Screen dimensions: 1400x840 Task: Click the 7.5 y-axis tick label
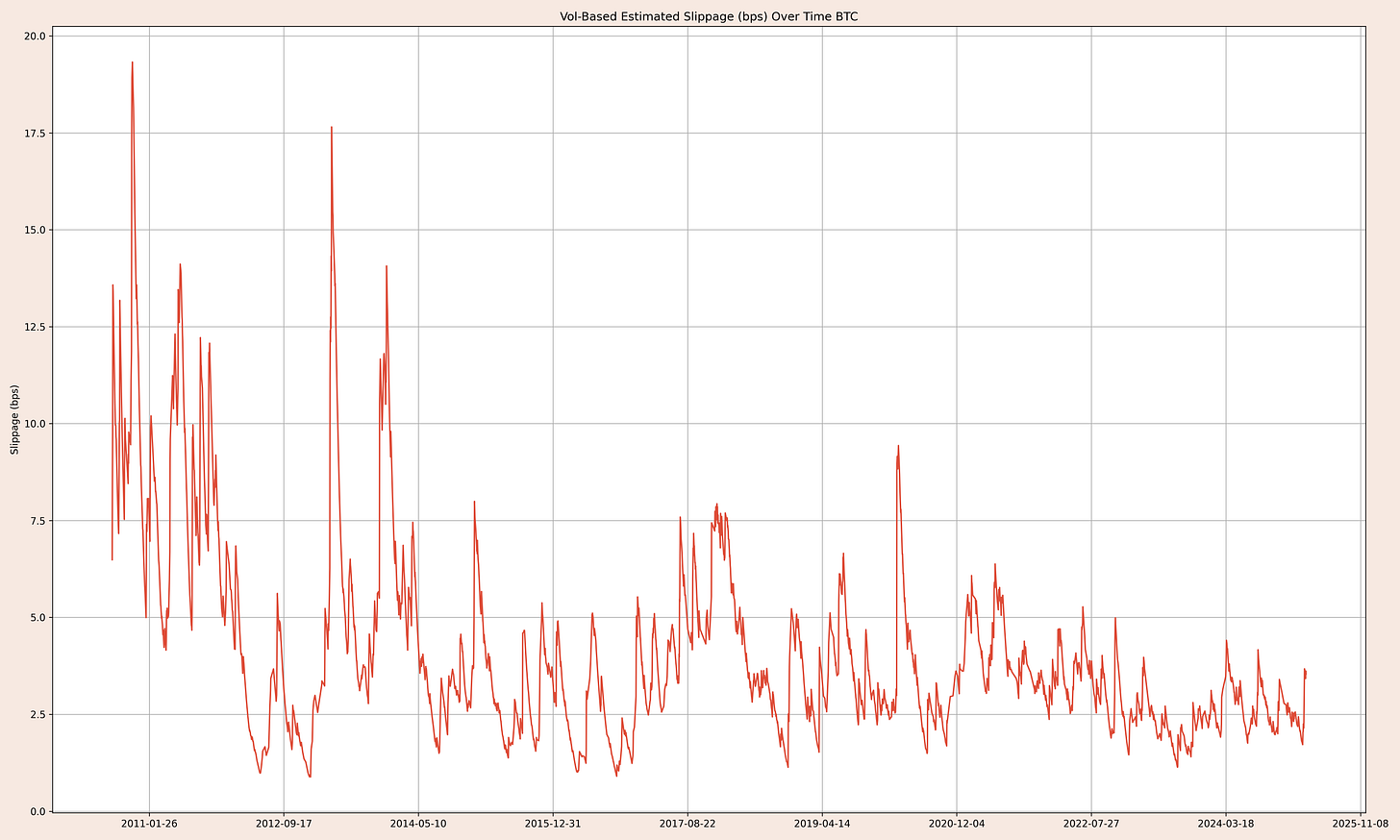[x=39, y=521]
